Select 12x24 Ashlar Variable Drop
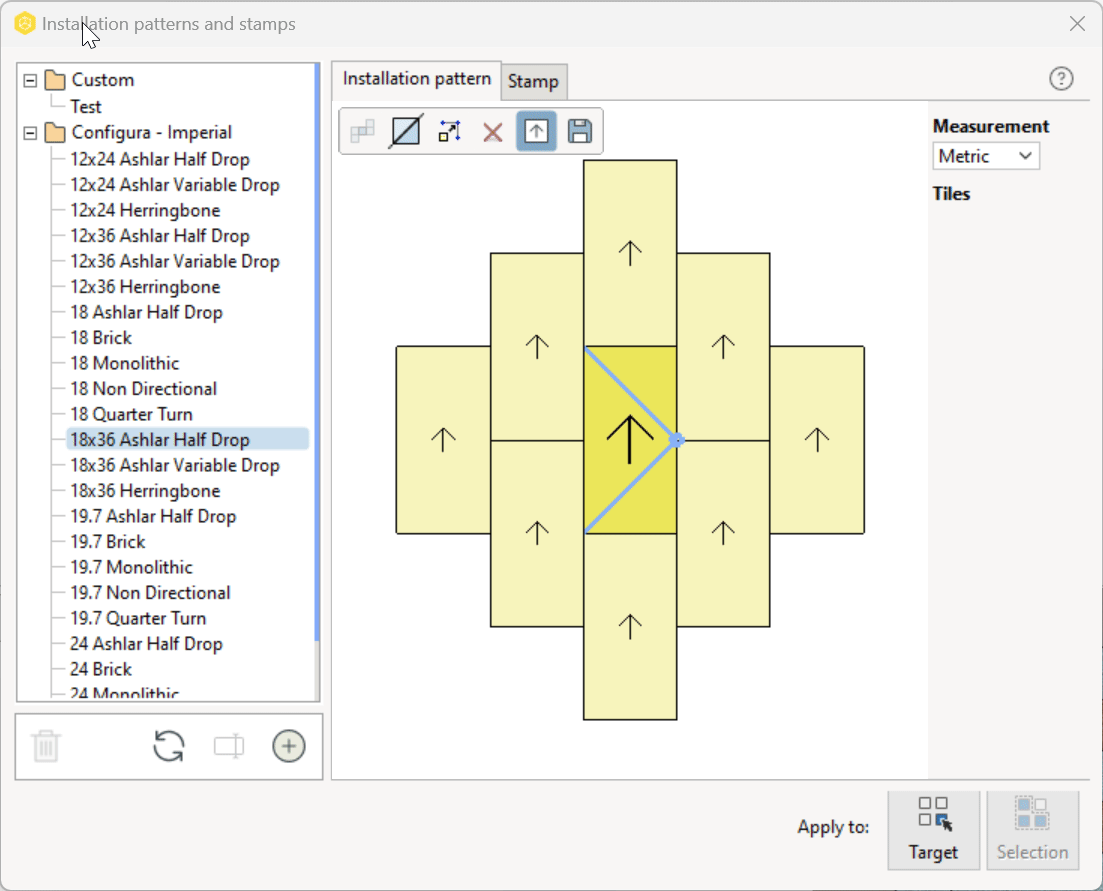Screen dimensions: 1103x891 [x=174, y=184]
